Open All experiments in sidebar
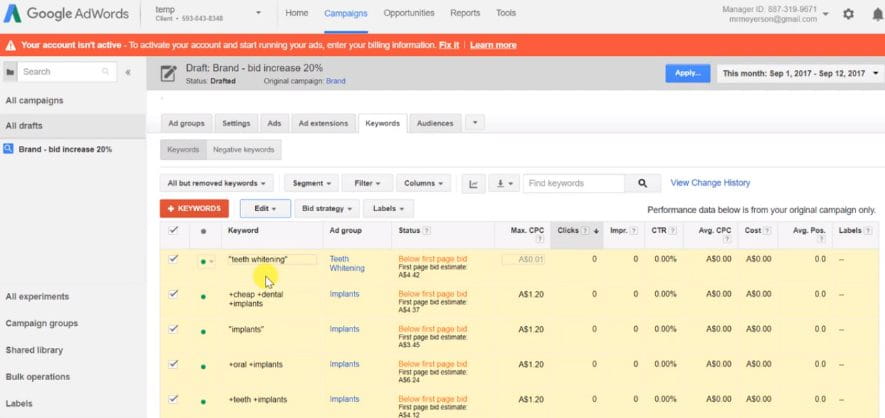The height and width of the screenshot is (418, 885). (37, 297)
